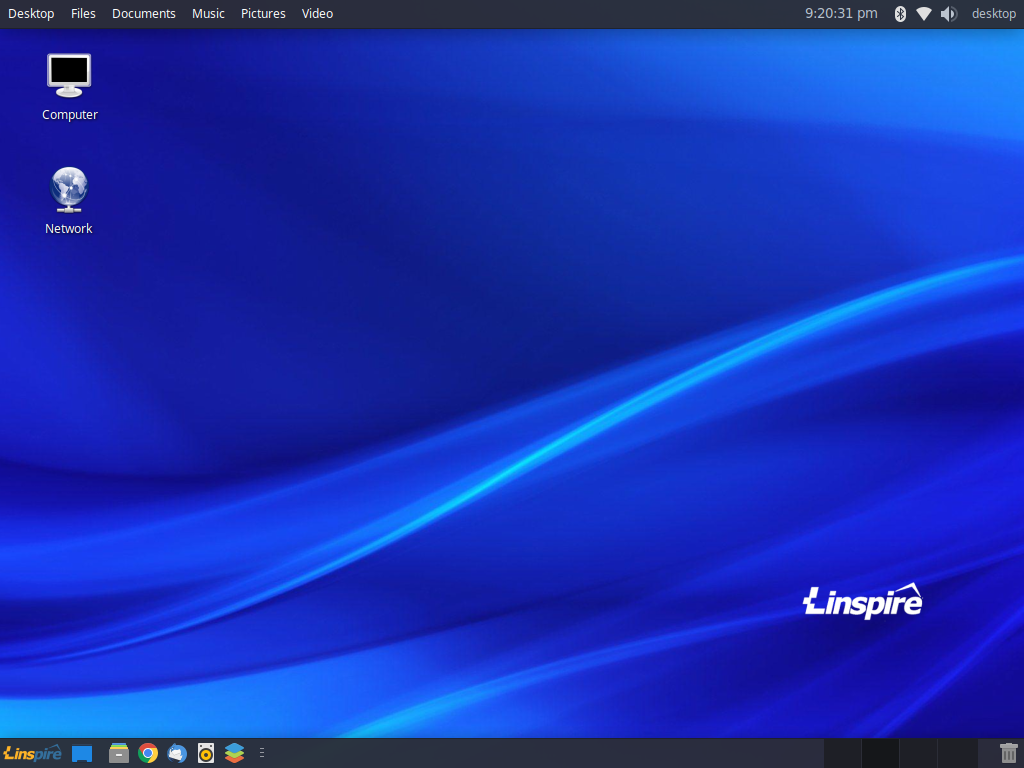Open the Trash in the taskbar

1007,752
